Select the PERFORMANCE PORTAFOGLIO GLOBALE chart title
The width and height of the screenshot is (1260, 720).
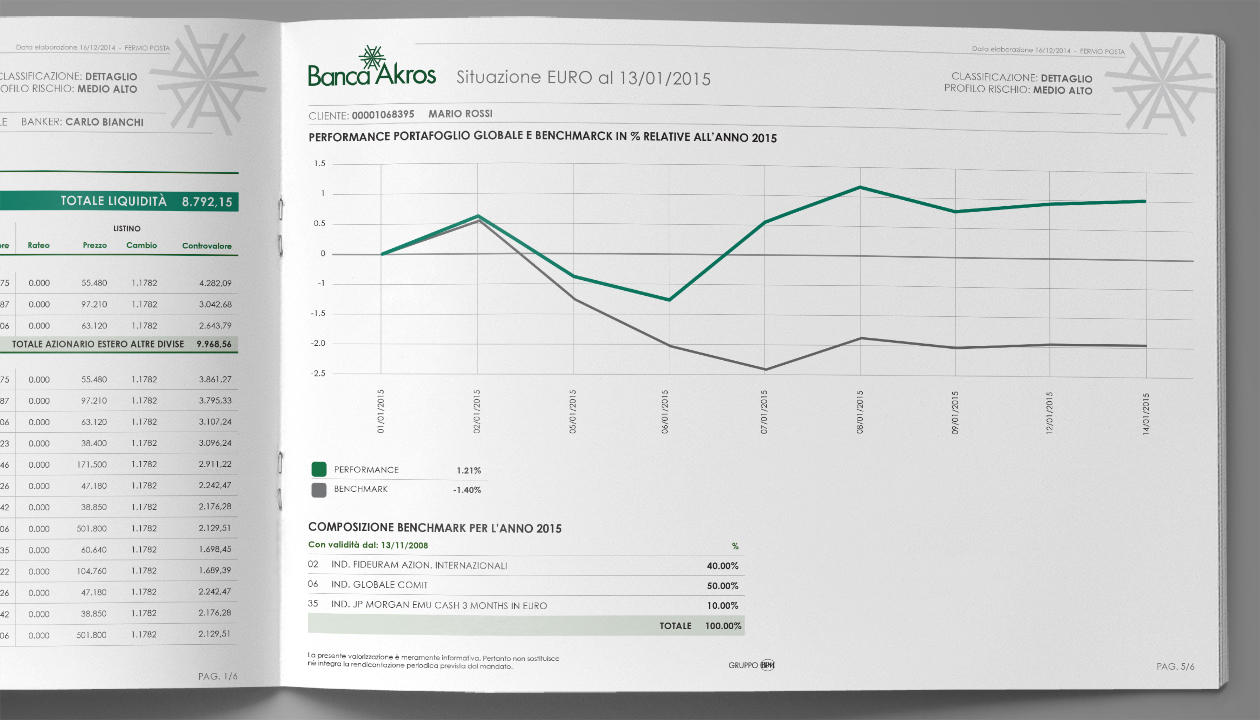coord(543,137)
